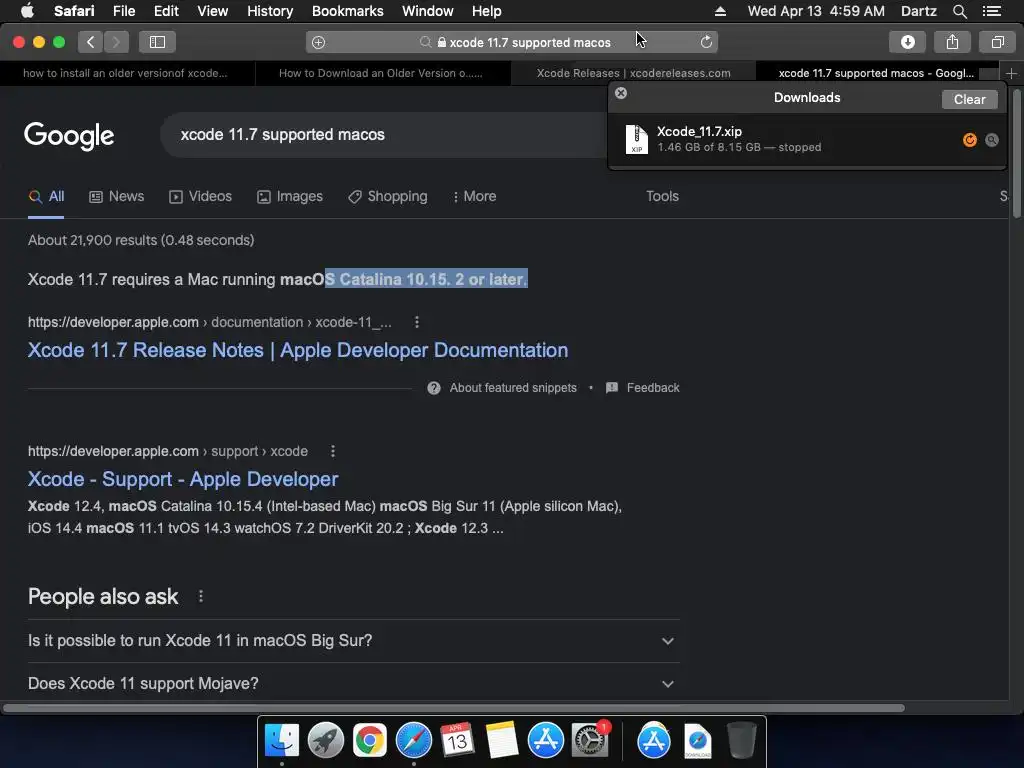Click the eject icon in menu bar
This screenshot has height=768, width=1024.
720,11
